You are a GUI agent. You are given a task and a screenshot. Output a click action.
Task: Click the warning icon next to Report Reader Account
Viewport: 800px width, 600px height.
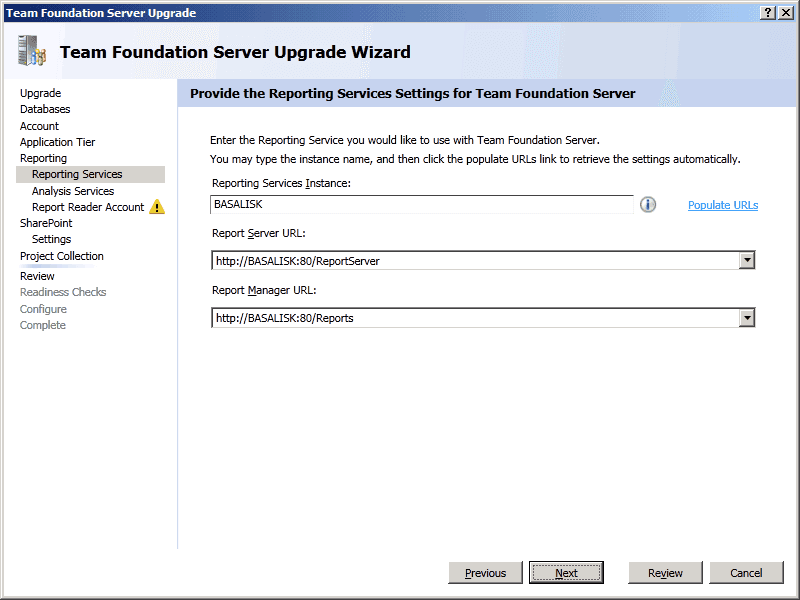157,208
